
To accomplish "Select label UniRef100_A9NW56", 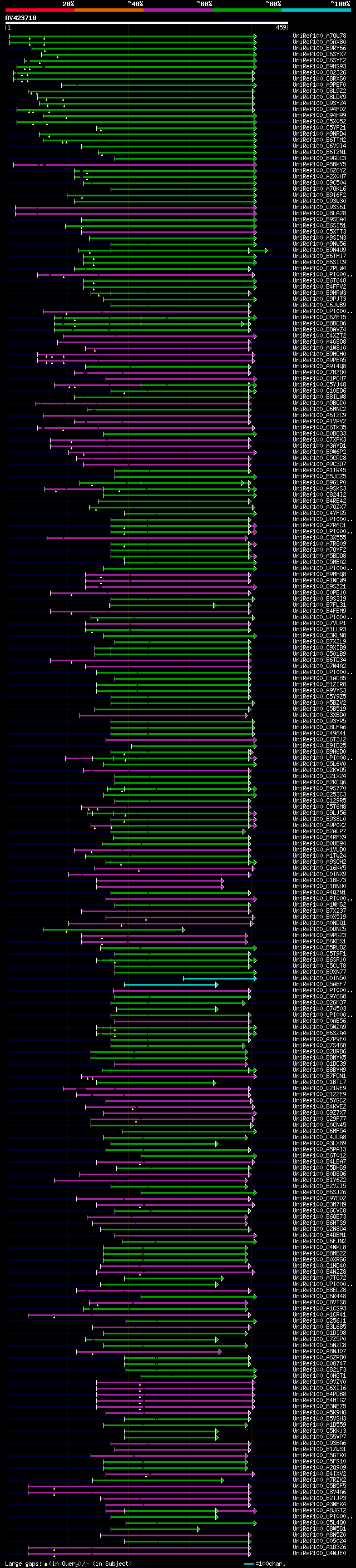I will pyautogui.click(x=319, y=244).
